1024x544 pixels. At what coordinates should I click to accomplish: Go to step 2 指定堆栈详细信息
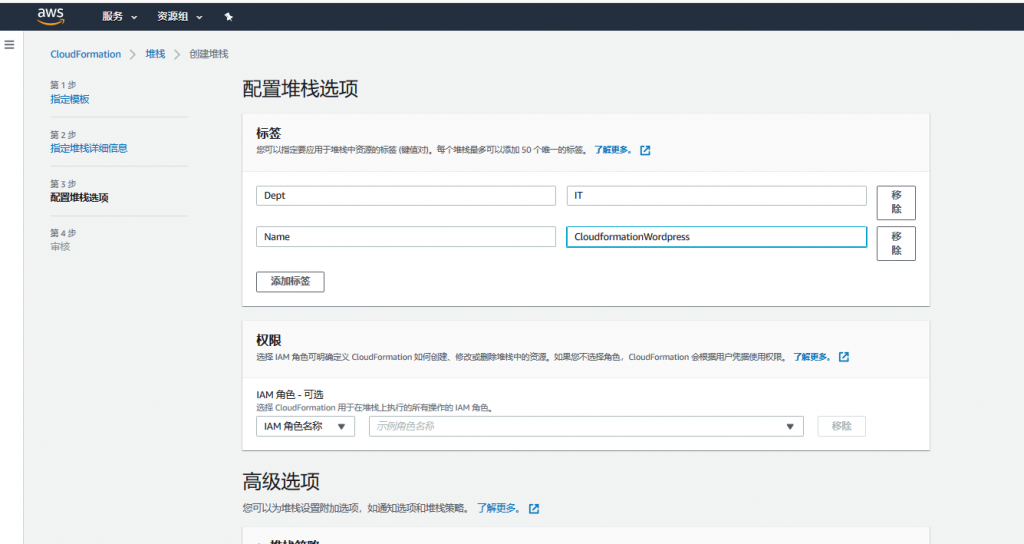coord(89,148)
